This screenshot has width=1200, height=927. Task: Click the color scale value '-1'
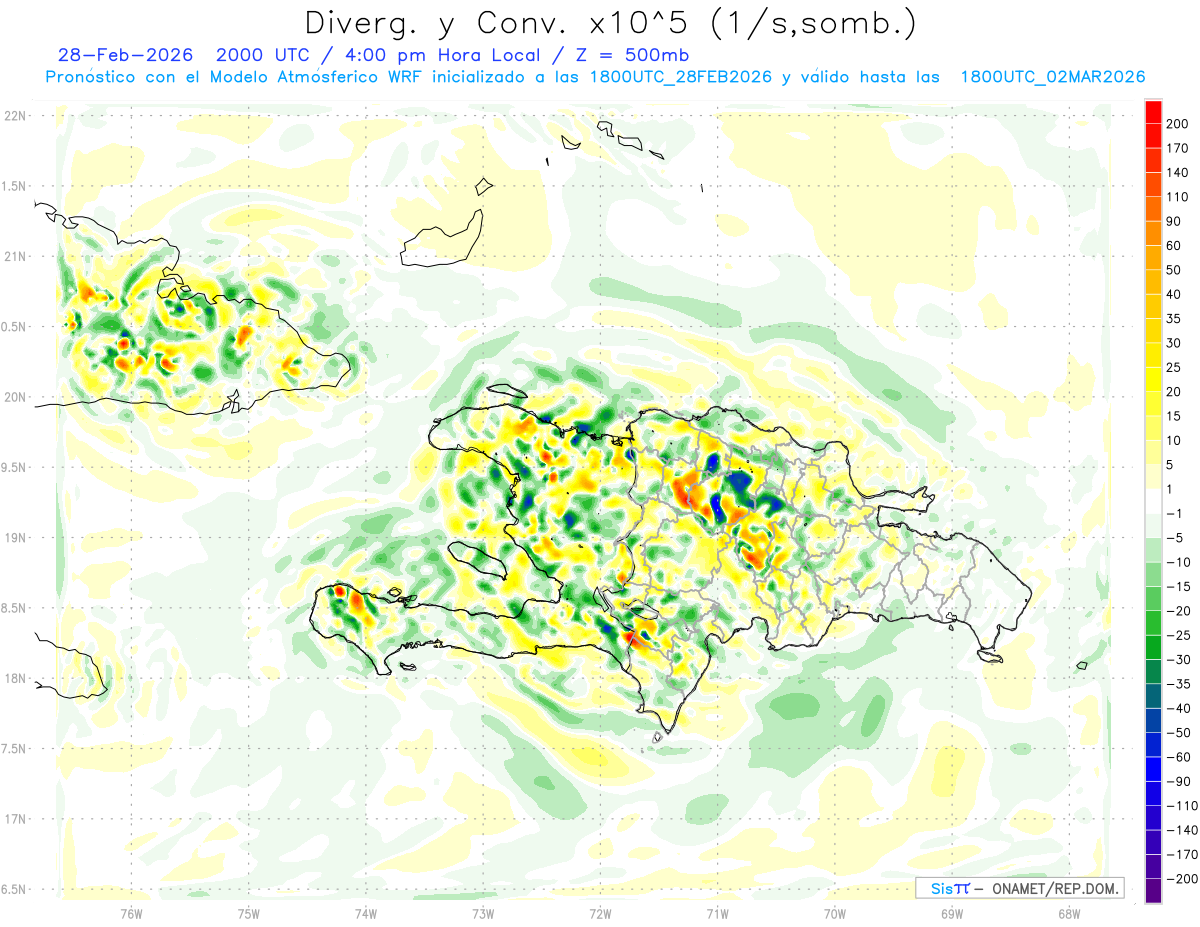pyautogui.click(x=1174, y=514)
